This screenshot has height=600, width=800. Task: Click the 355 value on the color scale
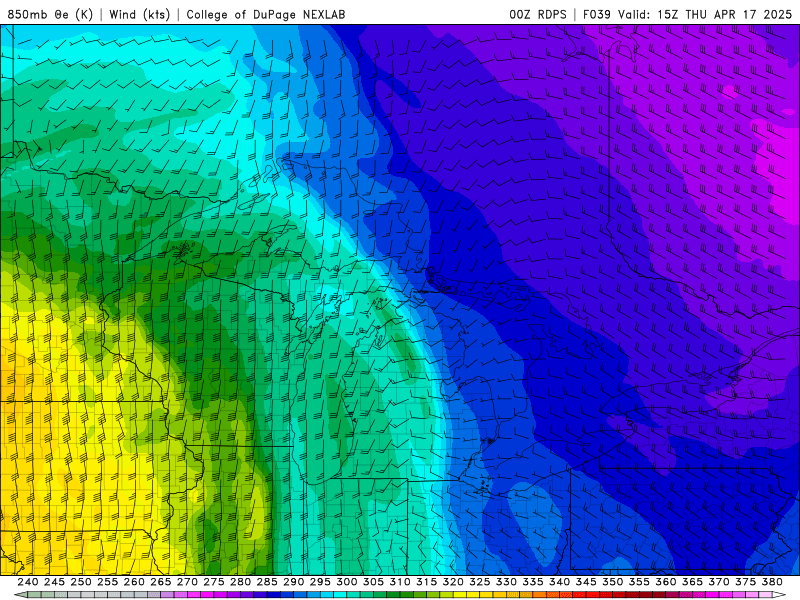pos(639,582)
